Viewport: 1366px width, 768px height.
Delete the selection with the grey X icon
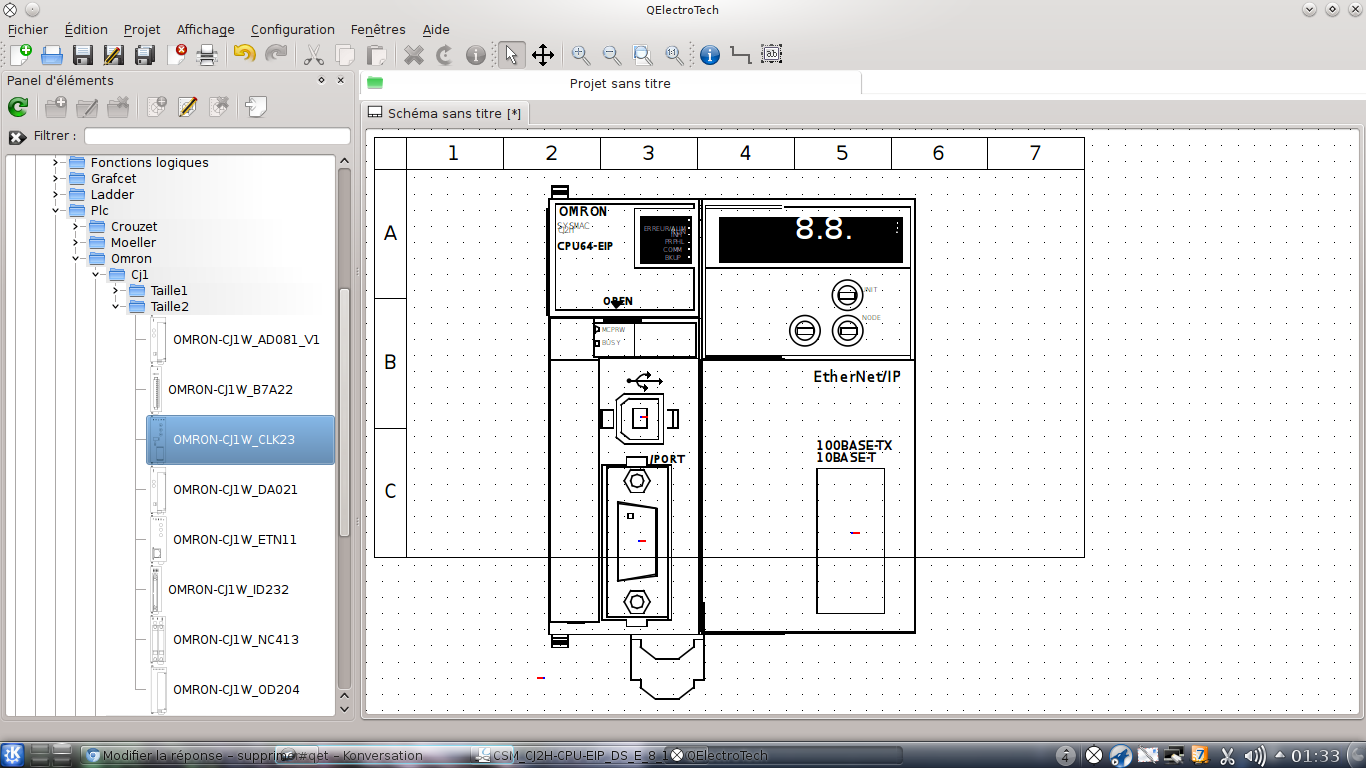[414, 55]
